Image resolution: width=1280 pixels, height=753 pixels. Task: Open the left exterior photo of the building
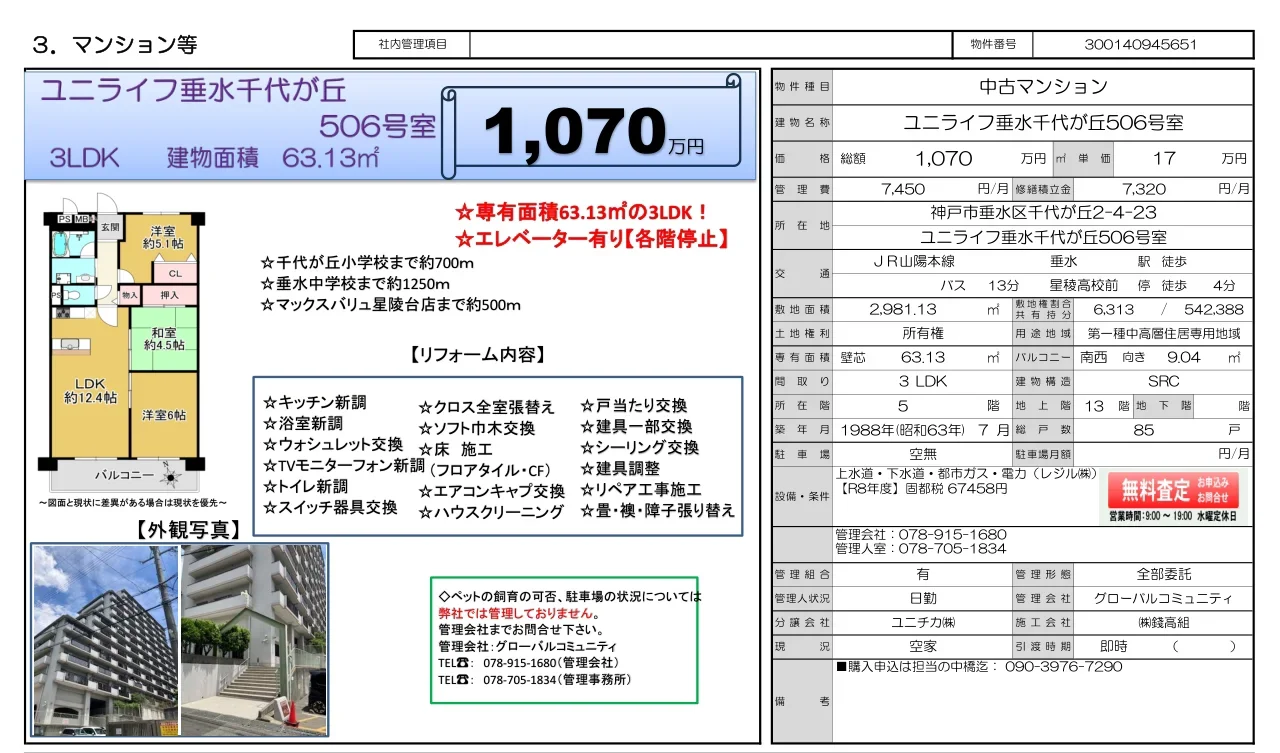[106, 640]
